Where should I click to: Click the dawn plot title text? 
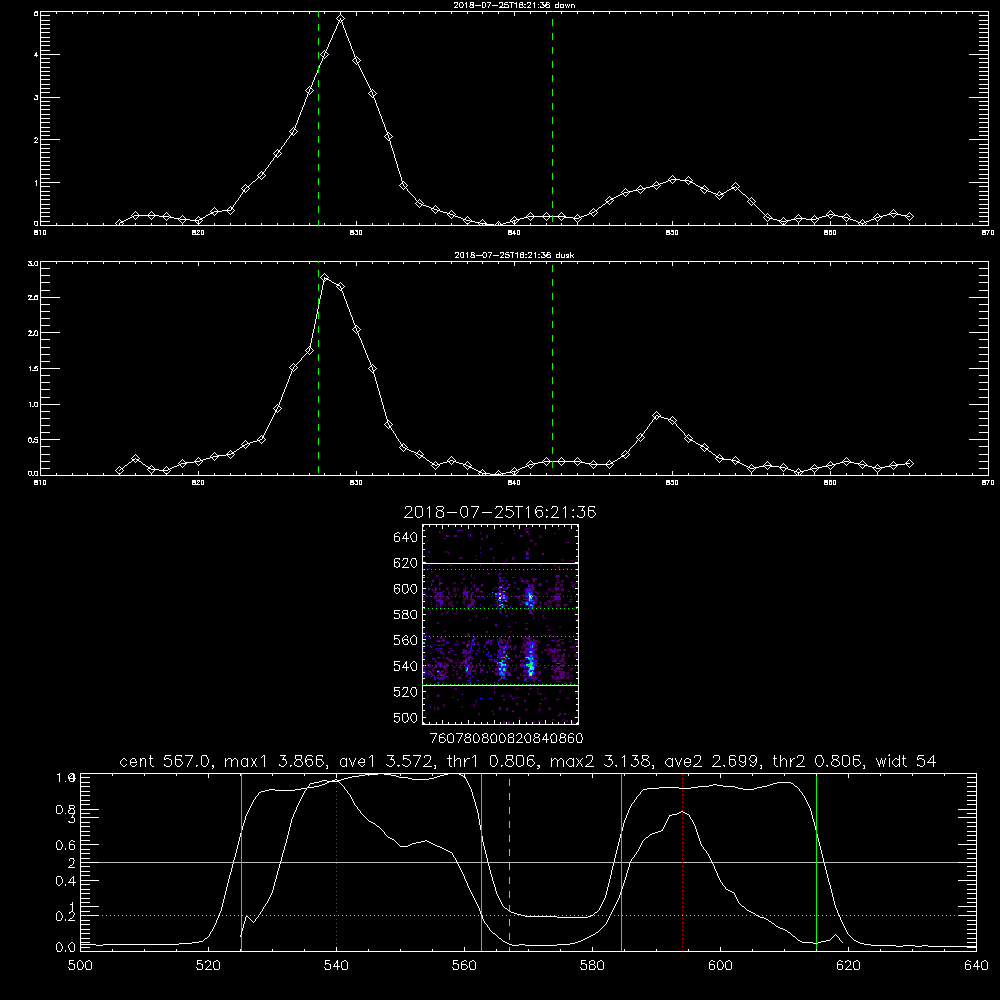[x=514, y=5]
